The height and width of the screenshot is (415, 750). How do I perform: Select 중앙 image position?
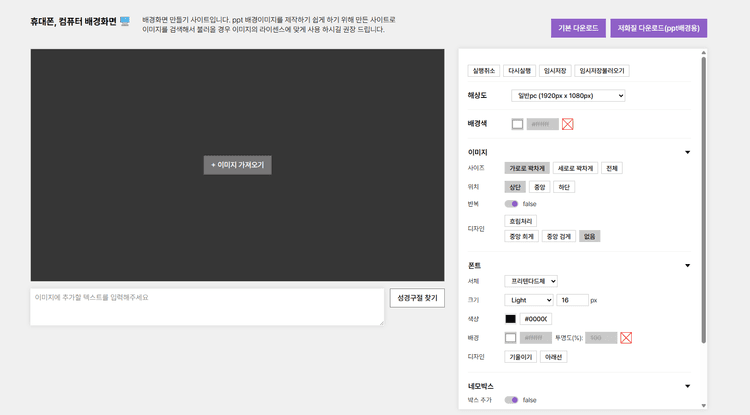pyautogui.click(x=540, y=187)
